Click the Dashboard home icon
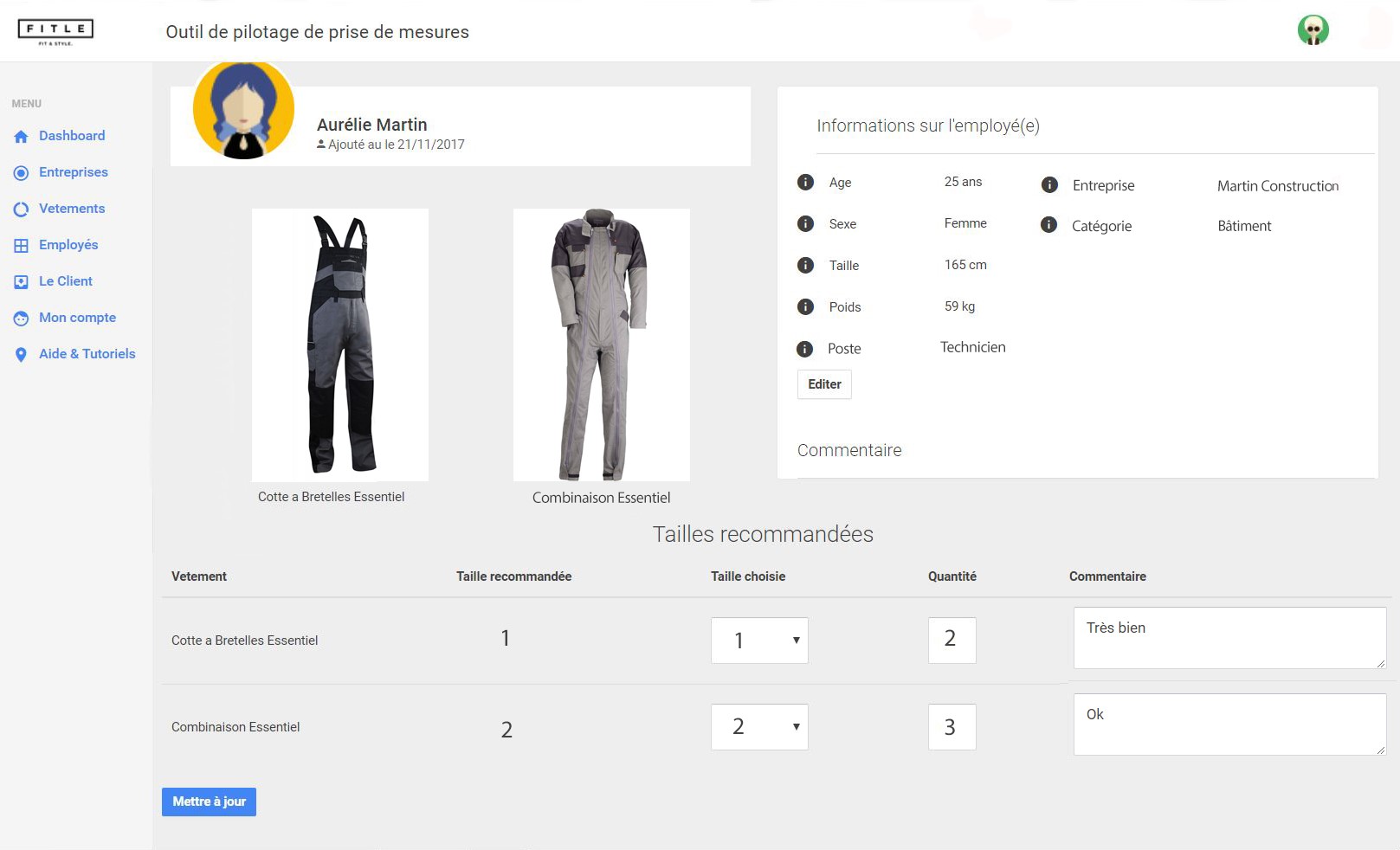This screenshot has width=1400, height=850. (21, 137)
